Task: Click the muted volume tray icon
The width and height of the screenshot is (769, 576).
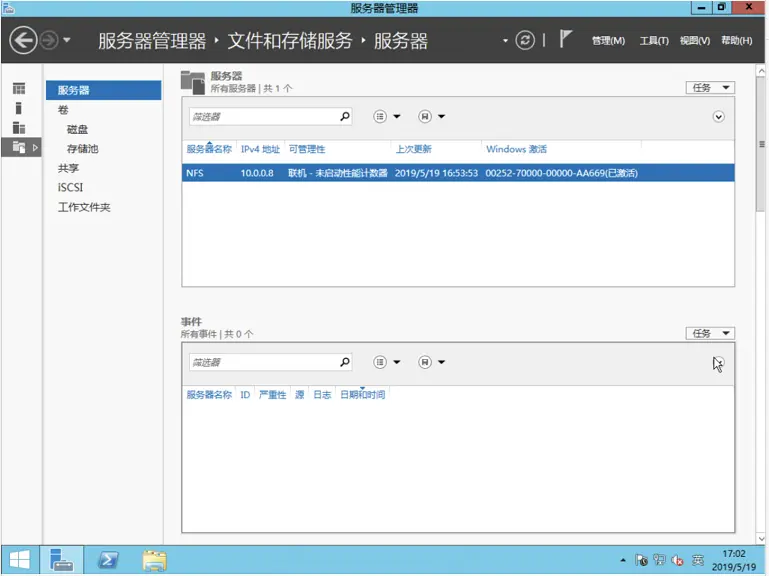Action: click(678, 560)
